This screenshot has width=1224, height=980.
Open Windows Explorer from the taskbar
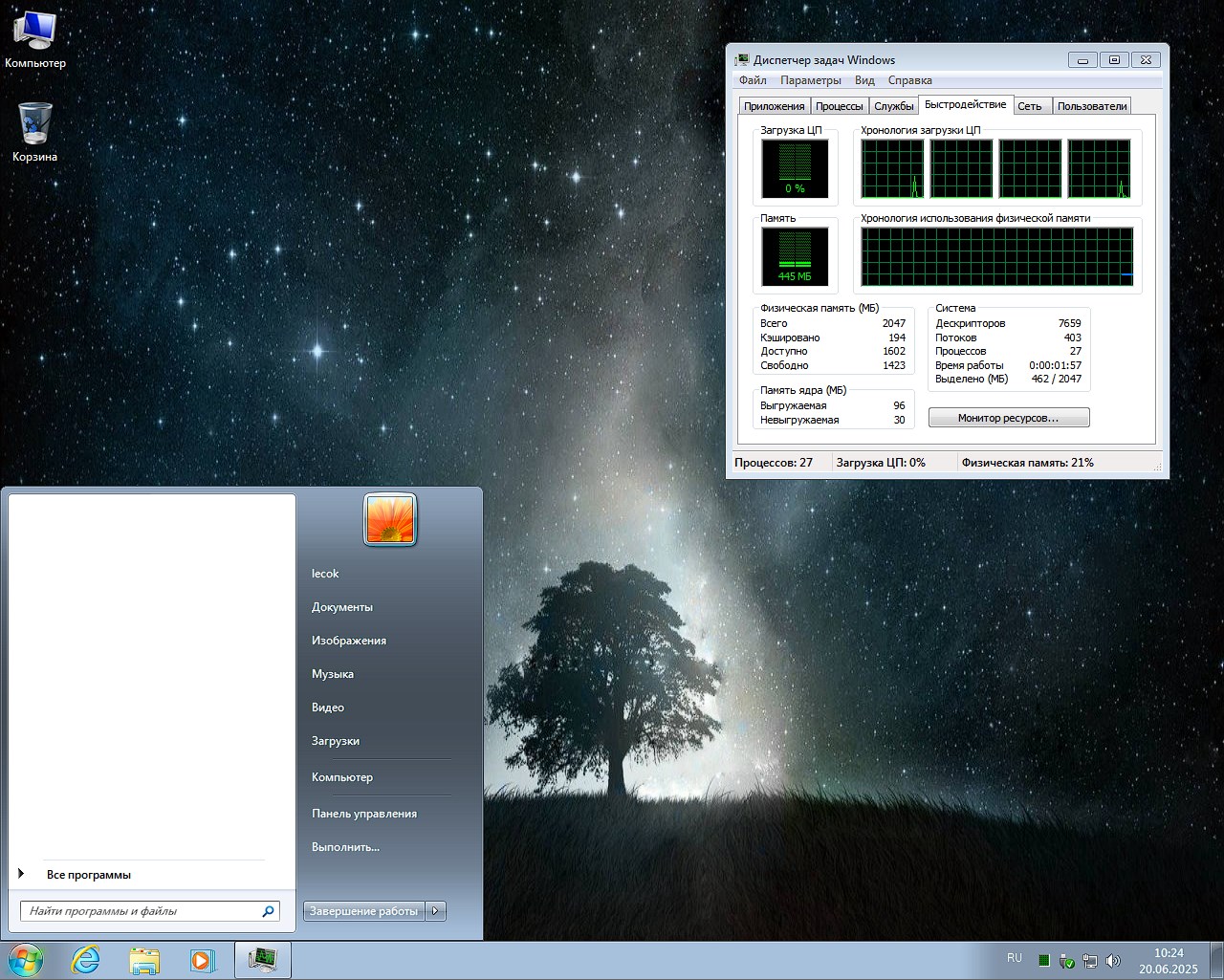pos(144,960)
